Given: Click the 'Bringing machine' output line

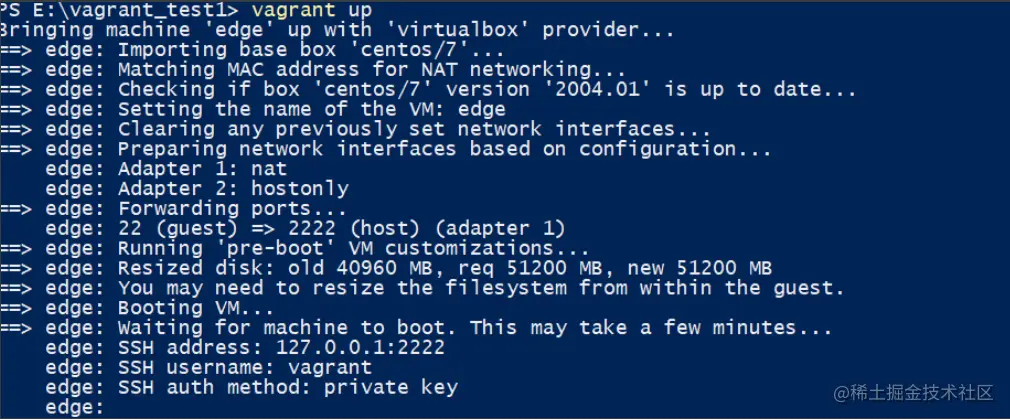Looking at the screenshot, I should [337, 31].
